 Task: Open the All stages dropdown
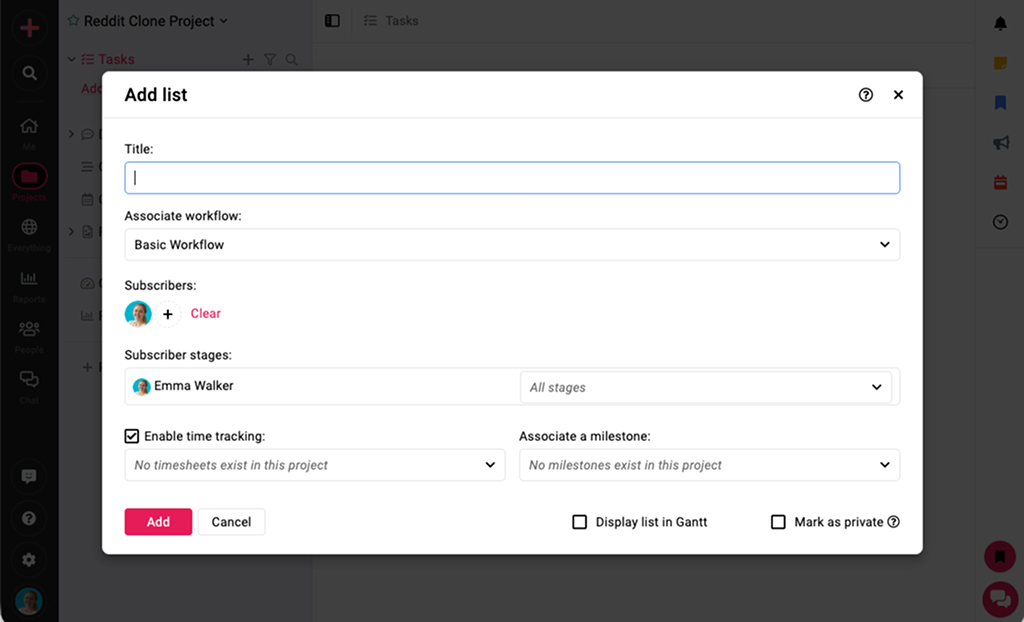pyautogui.click(x=706, y=387)
